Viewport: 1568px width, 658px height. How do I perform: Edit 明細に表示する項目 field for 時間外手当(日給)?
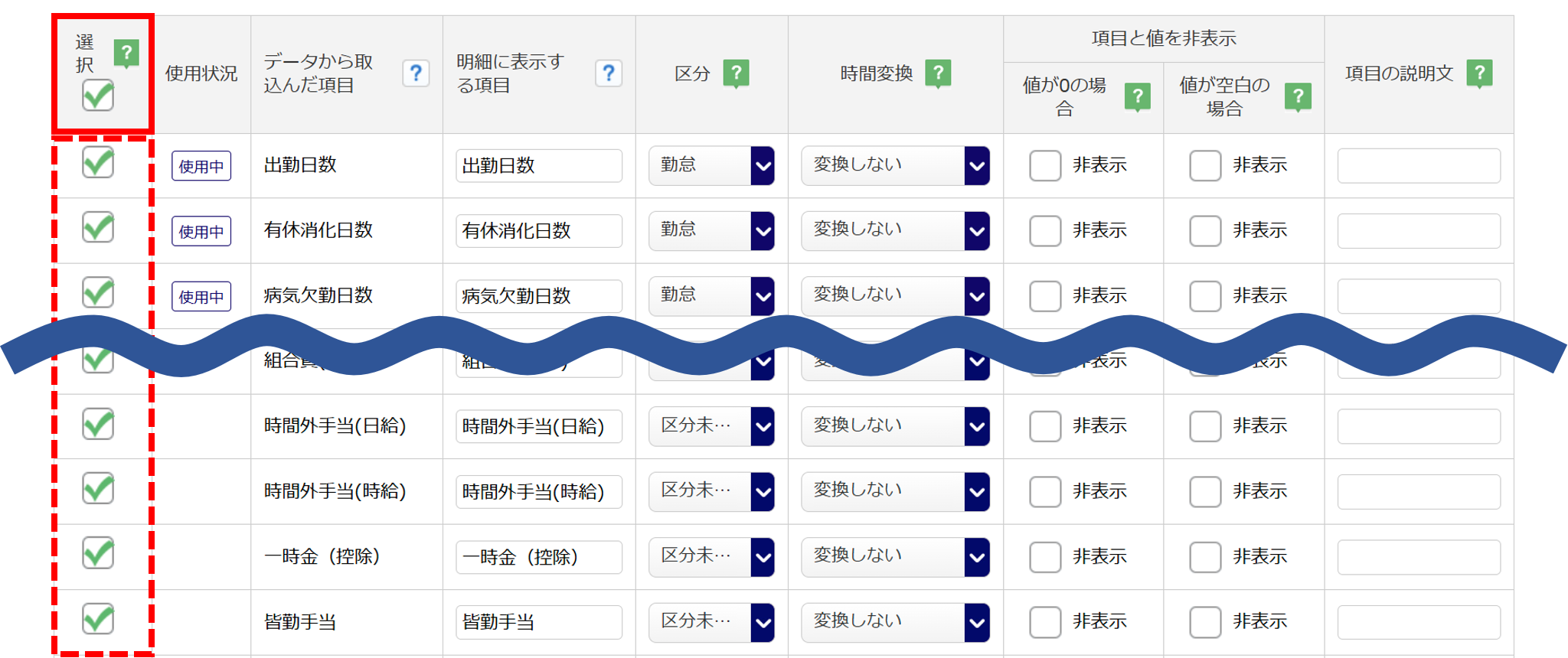tap(539, 426)
